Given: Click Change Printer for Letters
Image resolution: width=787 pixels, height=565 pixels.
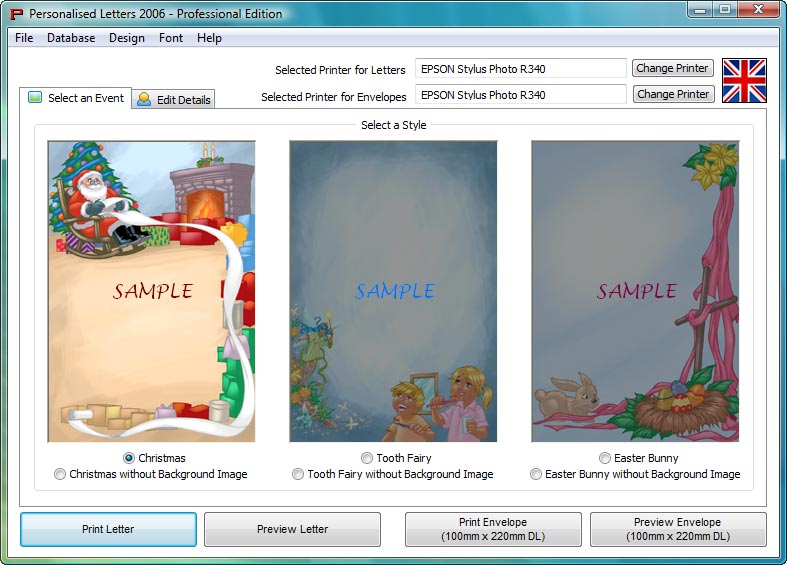Looking at the screenshot, I should click(x=673, y=68).
